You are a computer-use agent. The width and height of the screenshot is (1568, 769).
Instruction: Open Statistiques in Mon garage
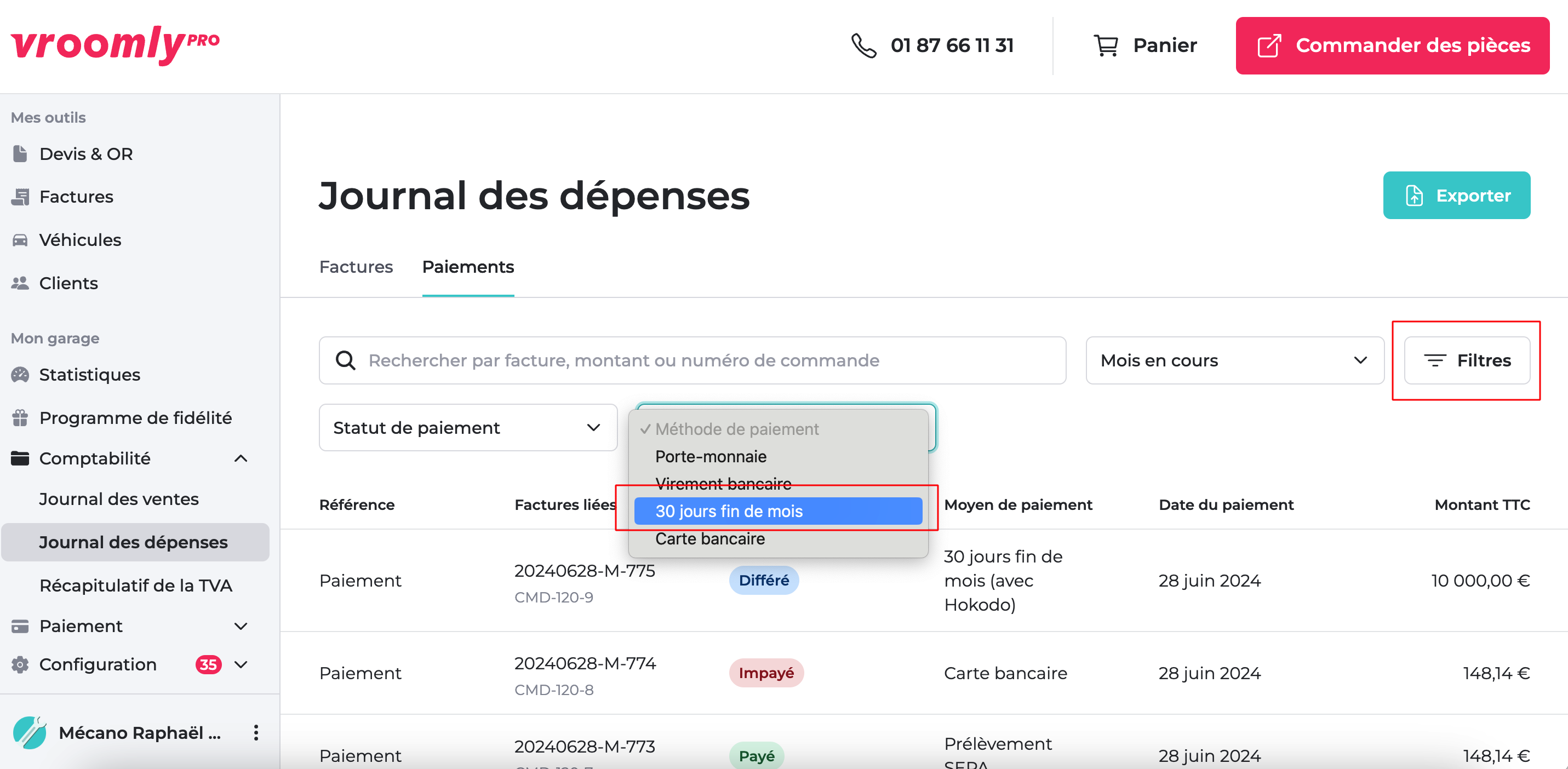click(x=89, y=375)
